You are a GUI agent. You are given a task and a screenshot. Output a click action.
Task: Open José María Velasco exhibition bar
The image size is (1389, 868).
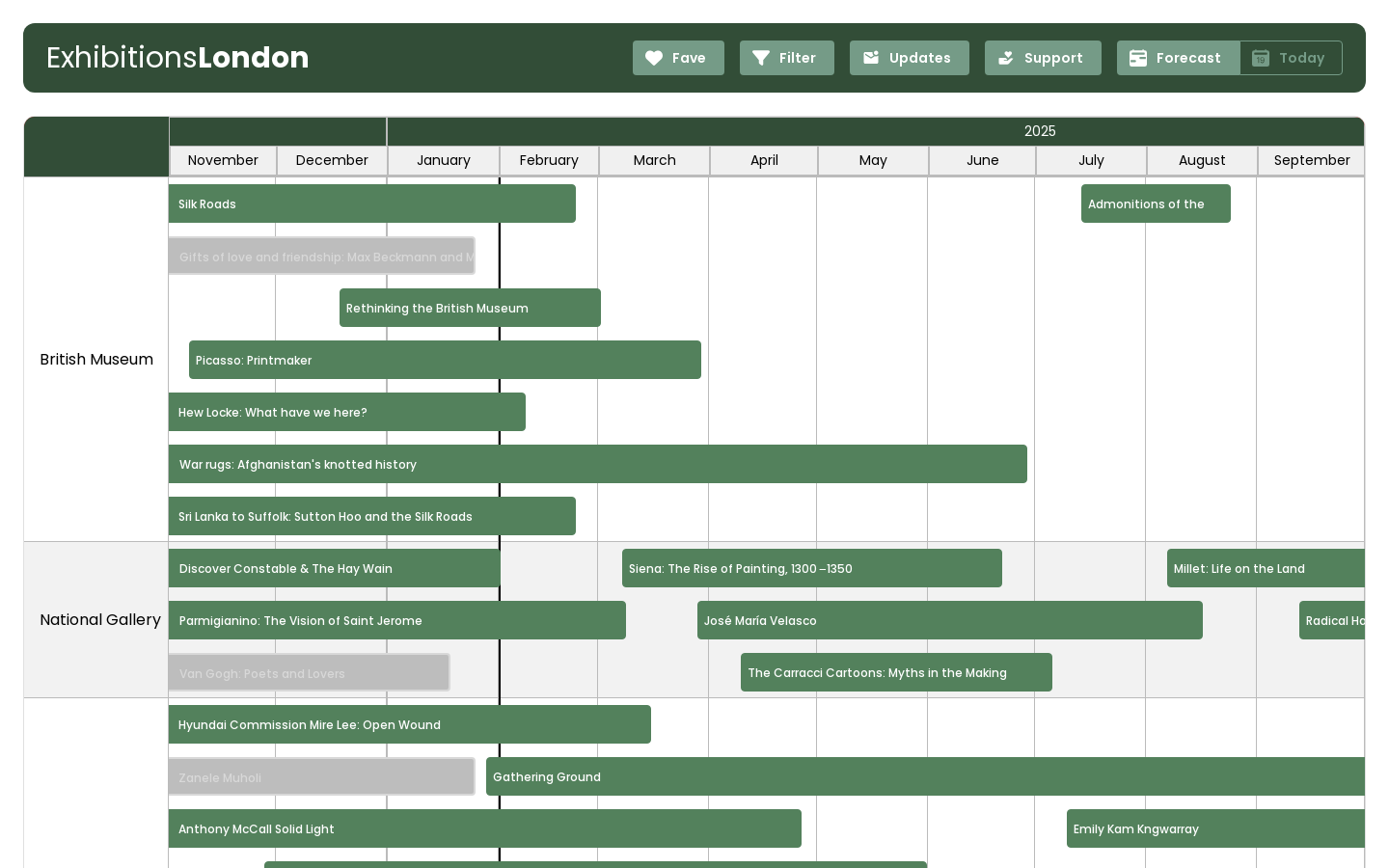[x=950, y=620]
